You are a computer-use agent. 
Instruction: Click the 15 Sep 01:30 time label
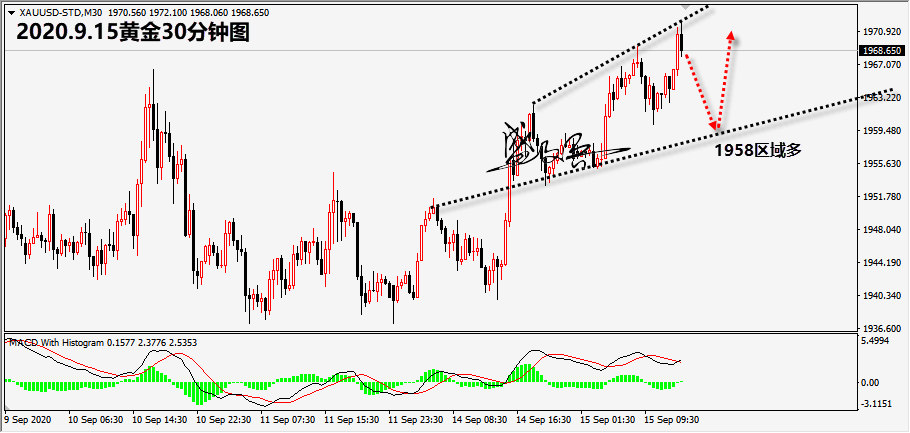(x=608, y=420)
